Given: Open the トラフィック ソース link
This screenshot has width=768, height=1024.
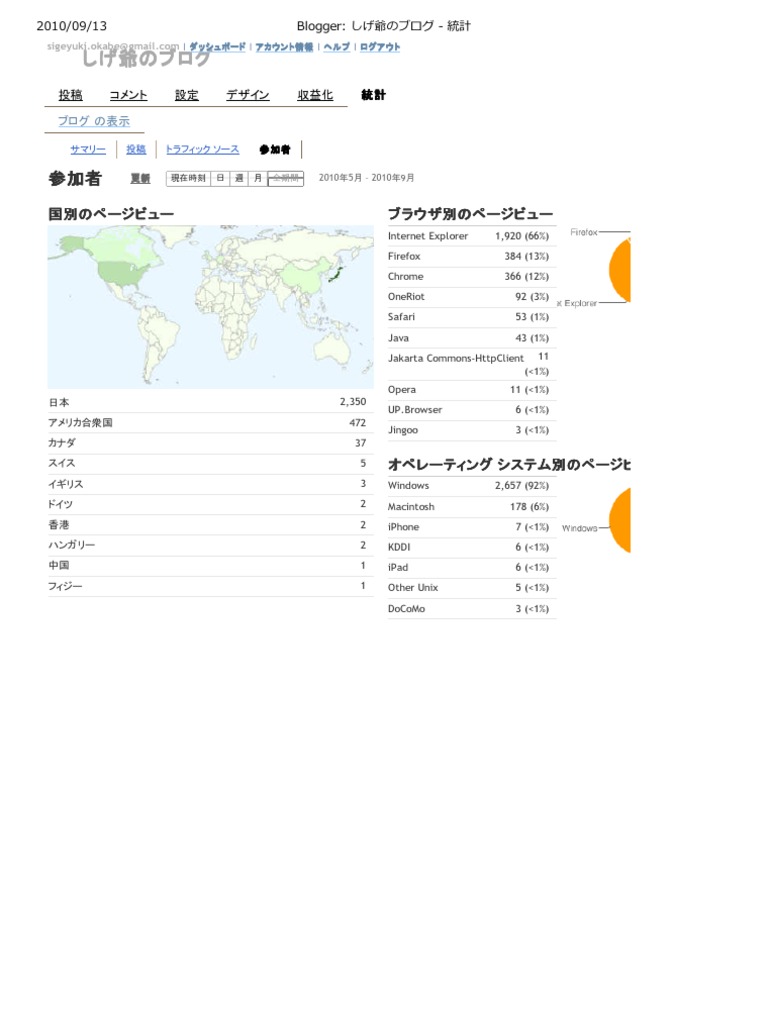Looking at the screenshot, I should coord(202,150).
